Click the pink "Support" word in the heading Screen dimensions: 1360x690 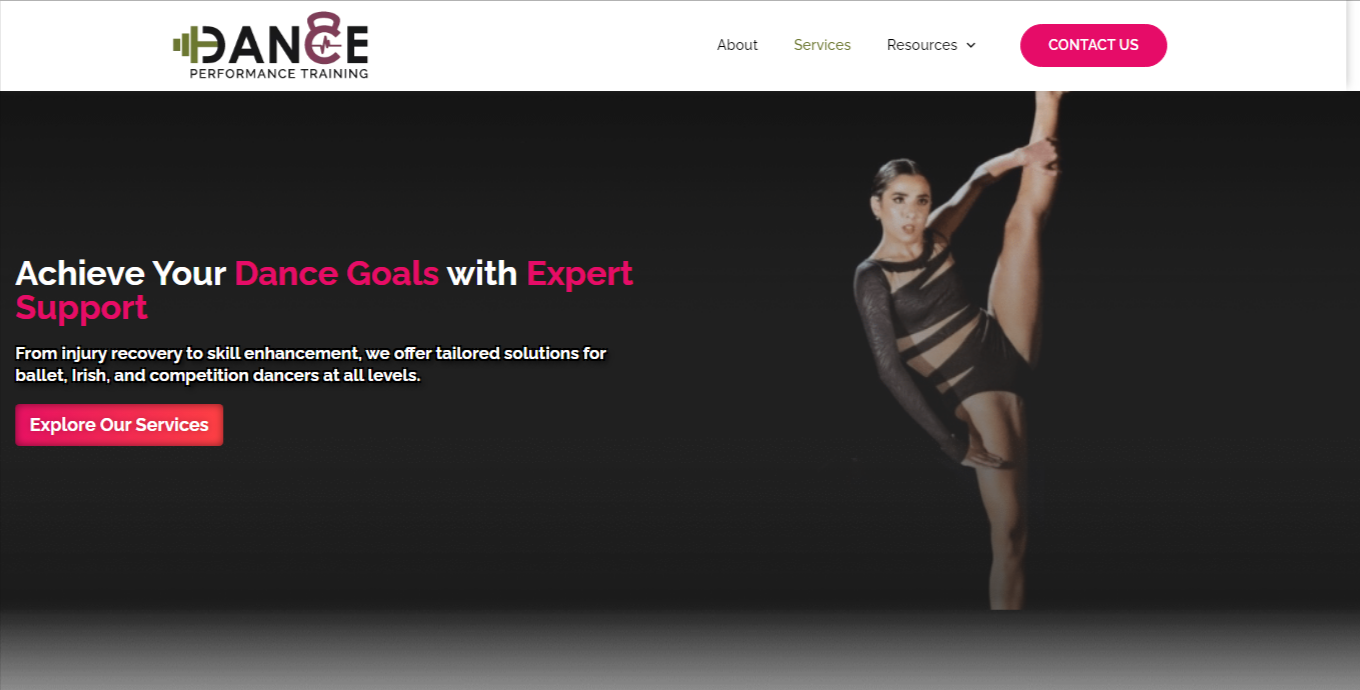(82, 308)
